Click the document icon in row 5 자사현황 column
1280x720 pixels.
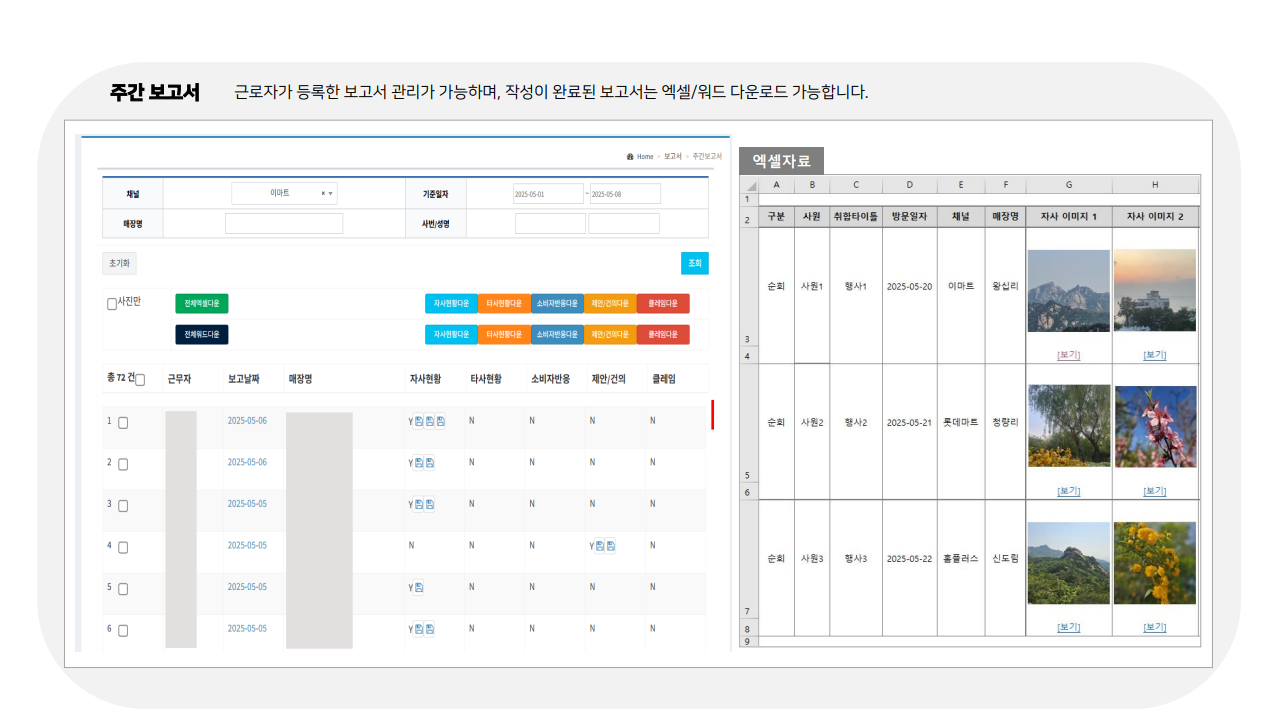pos(419,587)
